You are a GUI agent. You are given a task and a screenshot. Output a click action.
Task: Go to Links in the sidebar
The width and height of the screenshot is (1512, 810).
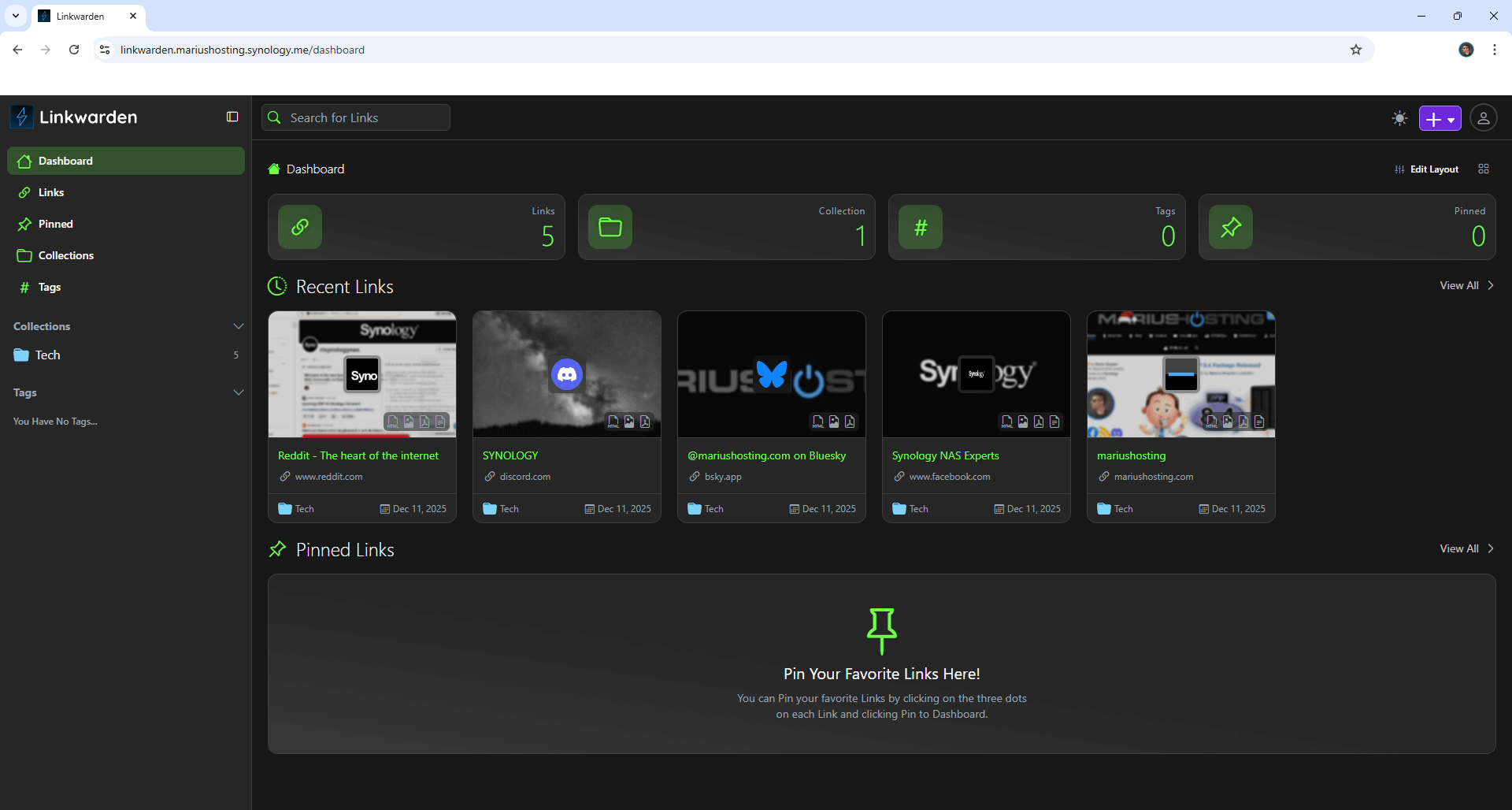(51, 192)
